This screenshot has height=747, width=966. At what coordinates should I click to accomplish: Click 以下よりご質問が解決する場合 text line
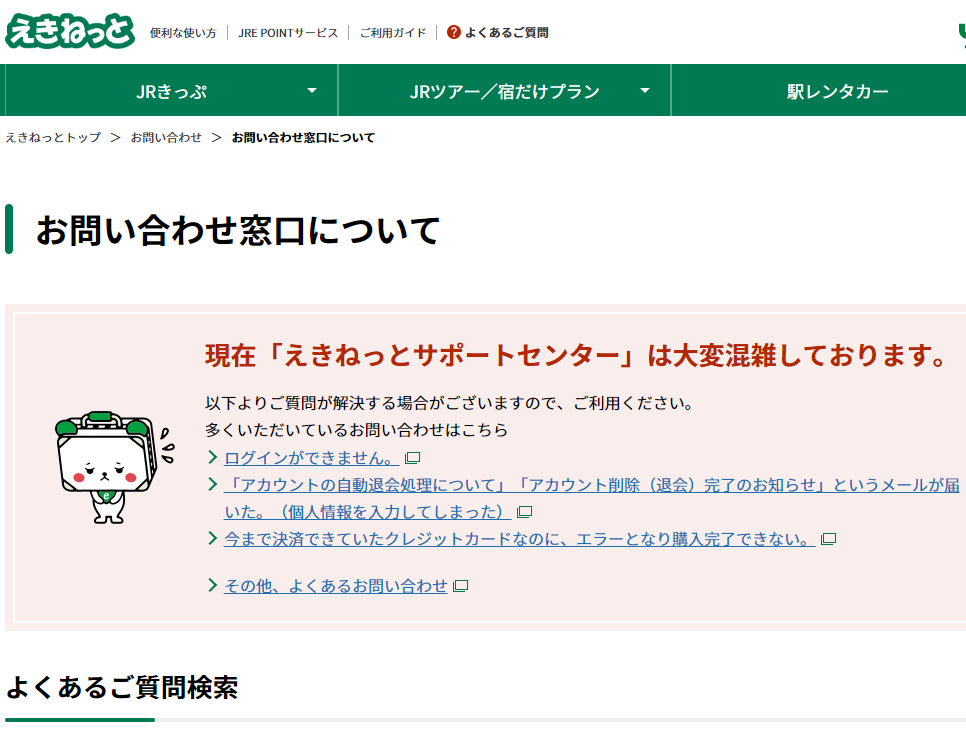[x=450, y=403]
